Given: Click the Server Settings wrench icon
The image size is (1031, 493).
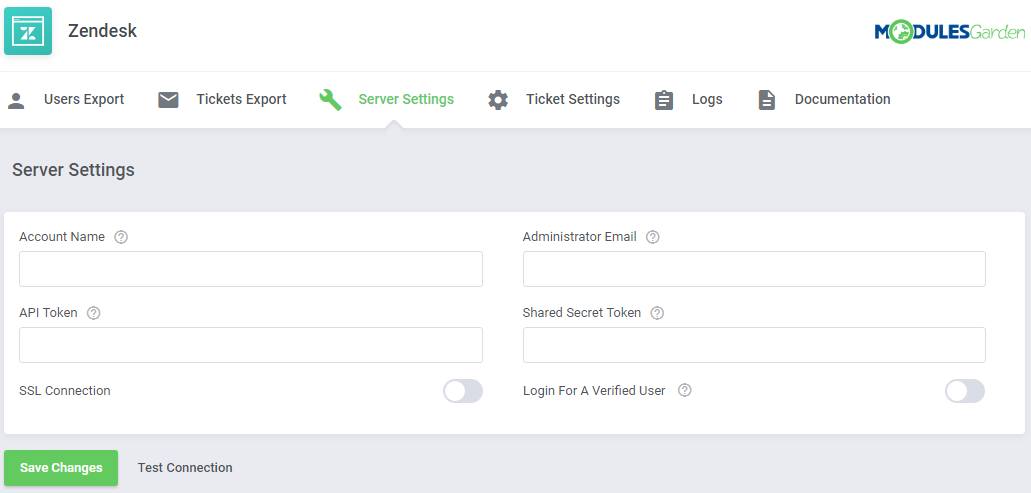Looking at the screenshot, I should [x=330, y=100].
